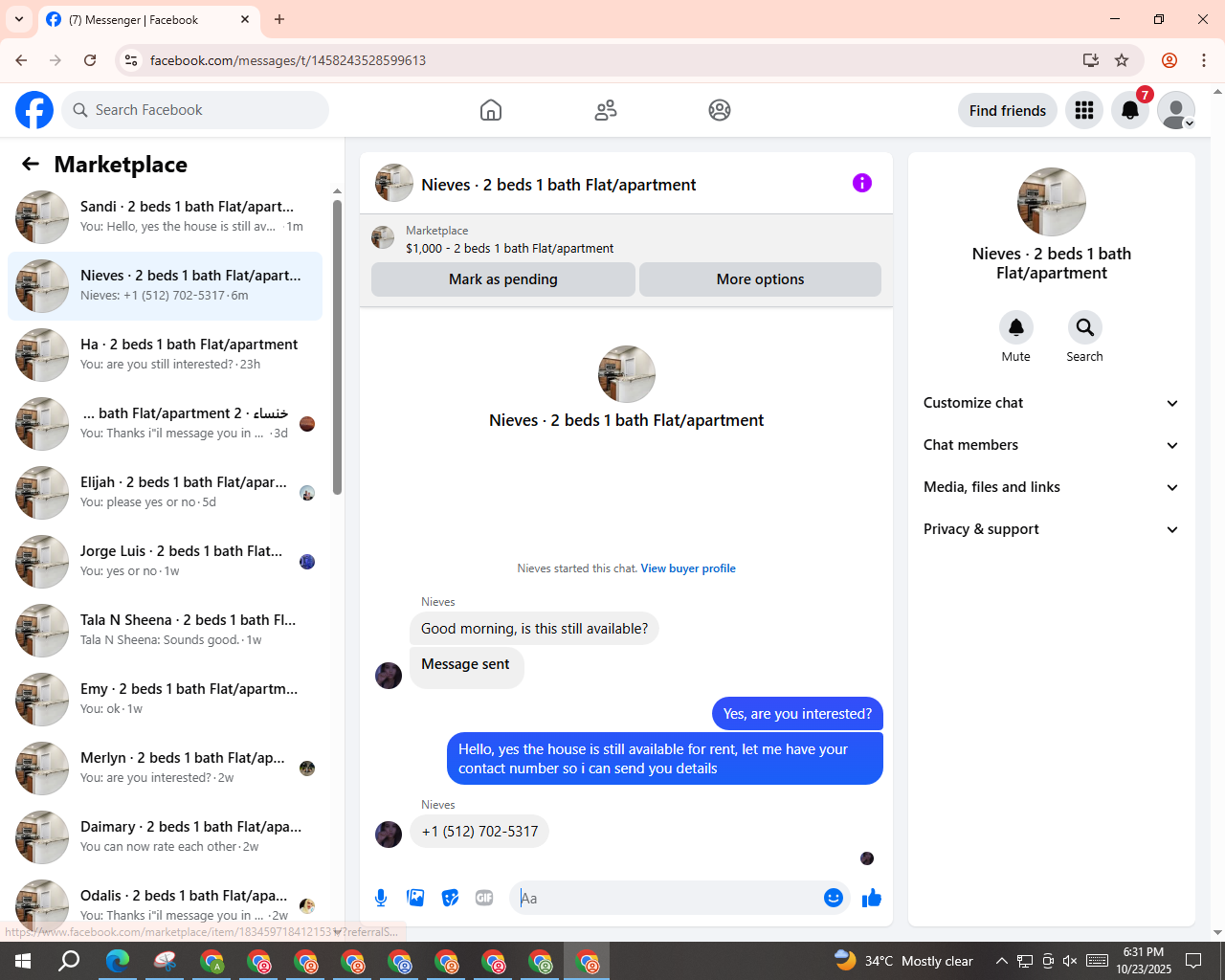Open the Tala N Sheena conversation
Image resolution: width=1225 pixels, height=980 pixels.
click(x=165, y=631)
